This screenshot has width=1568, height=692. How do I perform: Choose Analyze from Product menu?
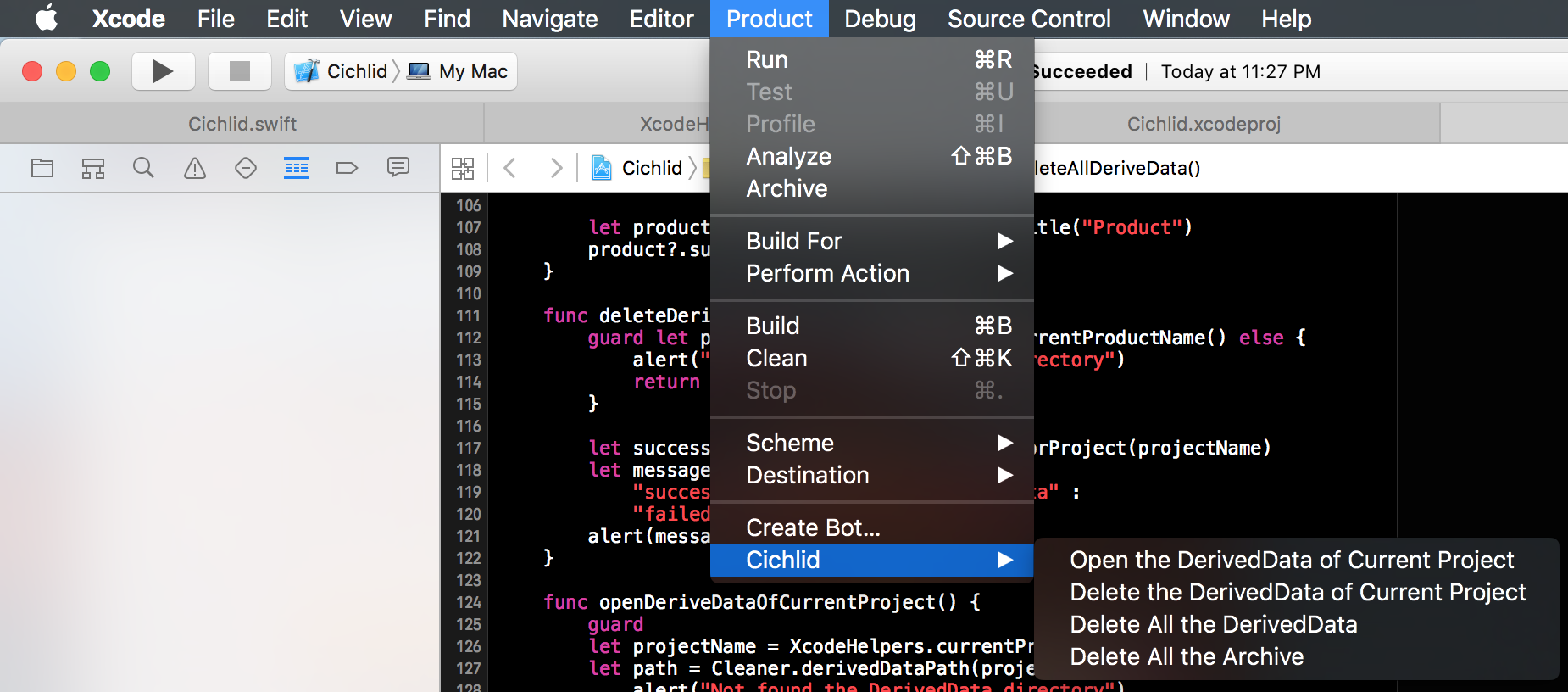pyautogui.click(x=872, y=156)
